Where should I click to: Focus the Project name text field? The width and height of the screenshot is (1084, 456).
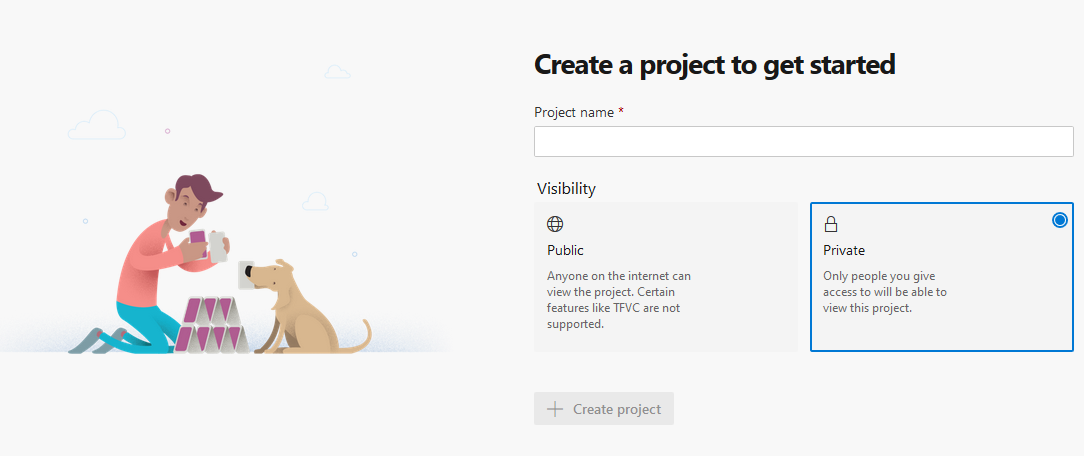(x=803, y=142)
